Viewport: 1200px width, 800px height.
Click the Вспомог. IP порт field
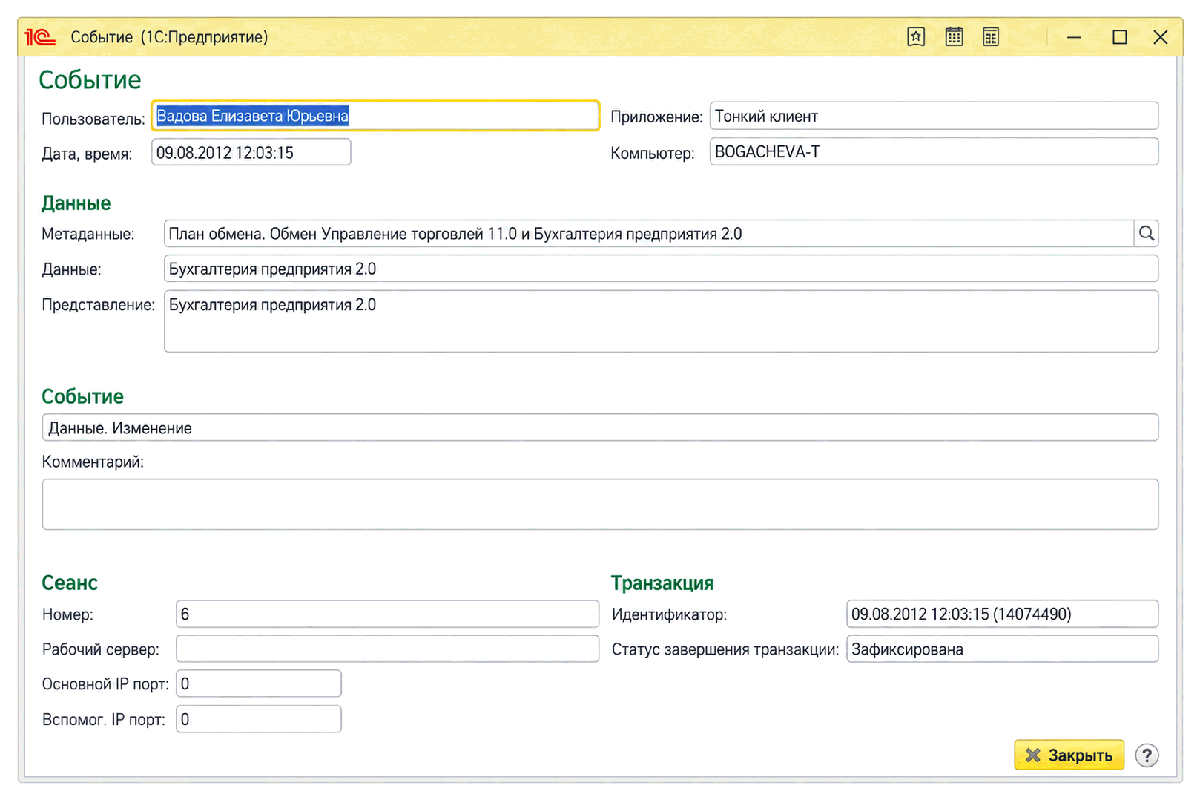pos(258,719)
